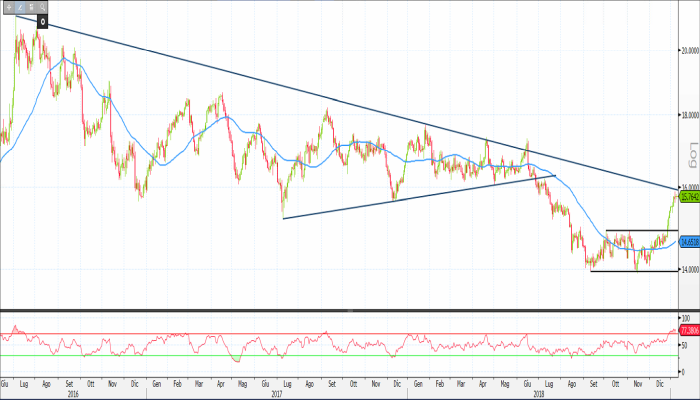700x400 pixels.
Task: Click the blue 14.6518 moving average label
Action: click(x=688, y=241)
